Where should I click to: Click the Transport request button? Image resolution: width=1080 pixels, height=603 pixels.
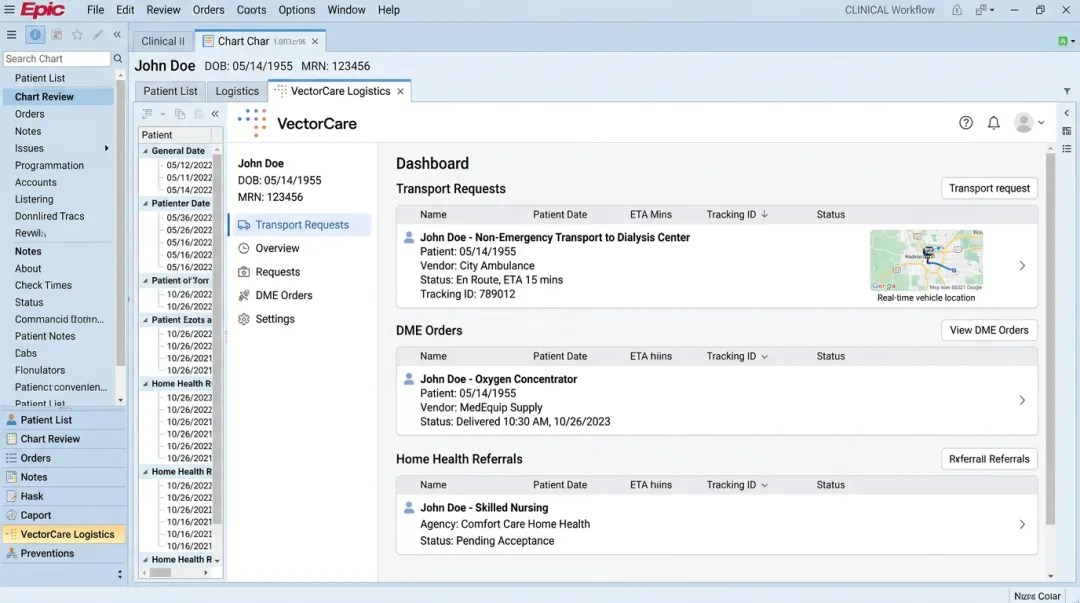click(x=989, y=188)
